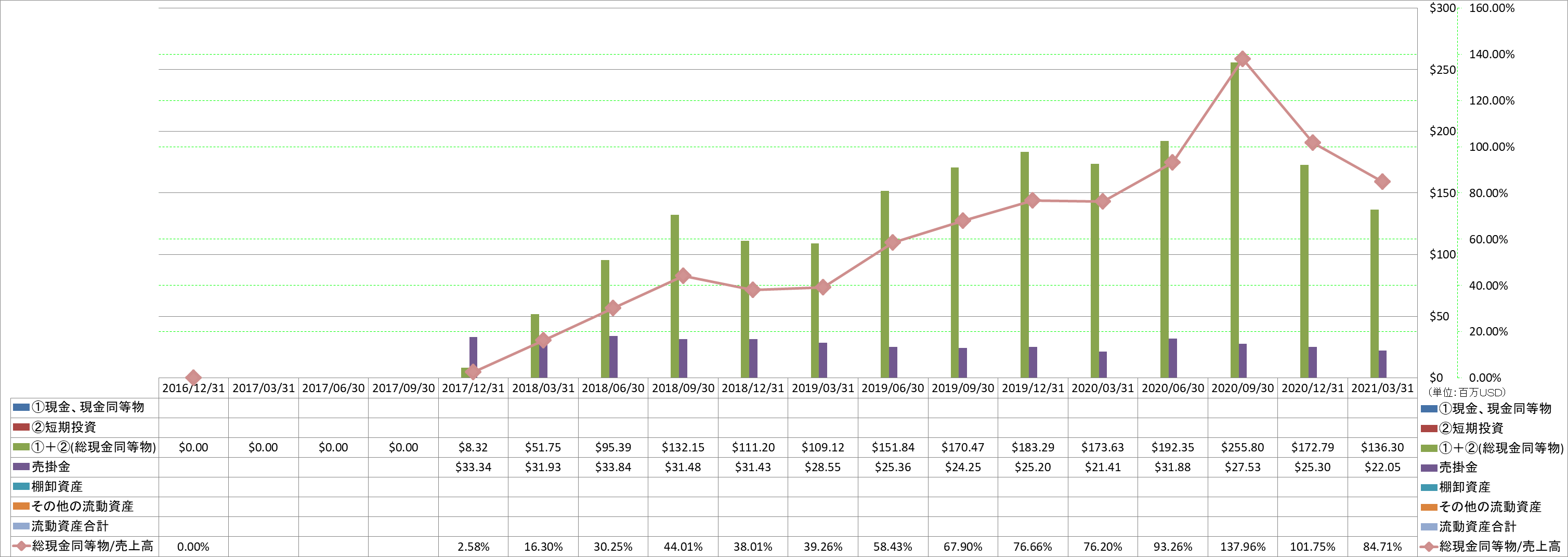The image size is (1568, 557).
Task: Click the $192.35 cell under 2020/06/30
Action: tap(1172, 447)
